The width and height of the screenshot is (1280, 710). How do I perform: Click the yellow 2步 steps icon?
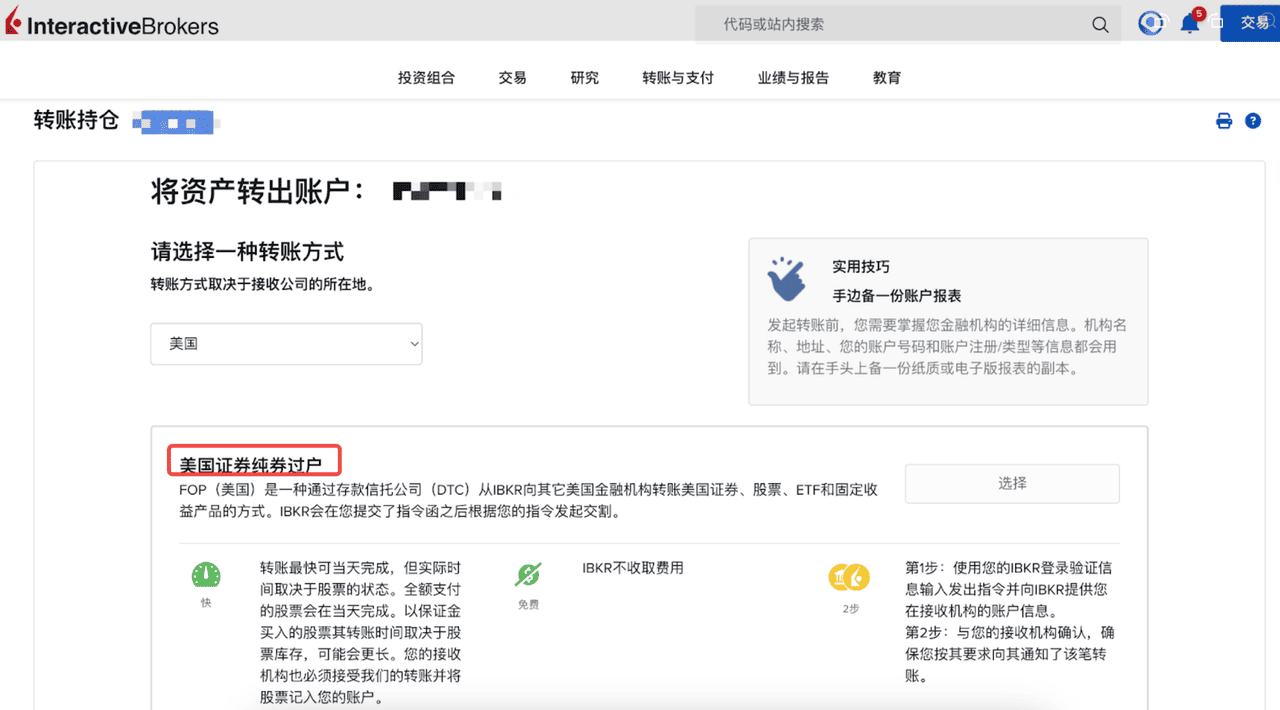click(x=849, y=577)
